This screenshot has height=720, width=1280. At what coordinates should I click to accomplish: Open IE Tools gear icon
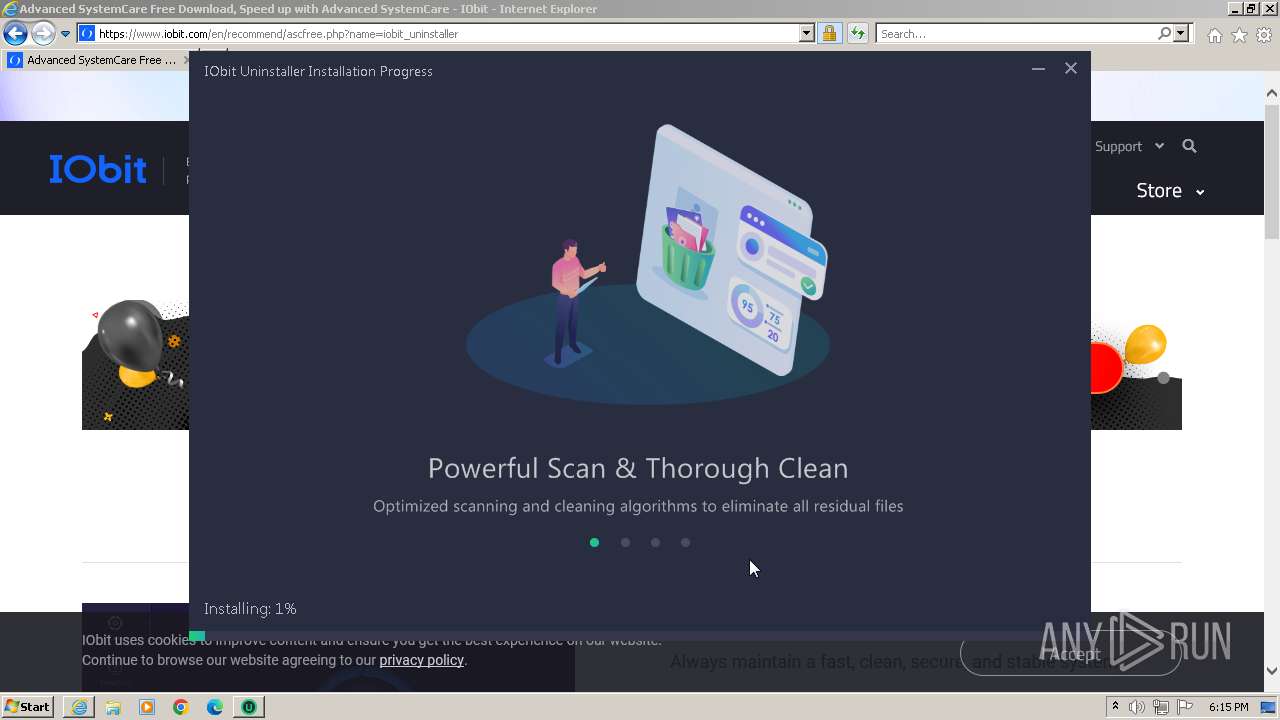click(1264, 35)
